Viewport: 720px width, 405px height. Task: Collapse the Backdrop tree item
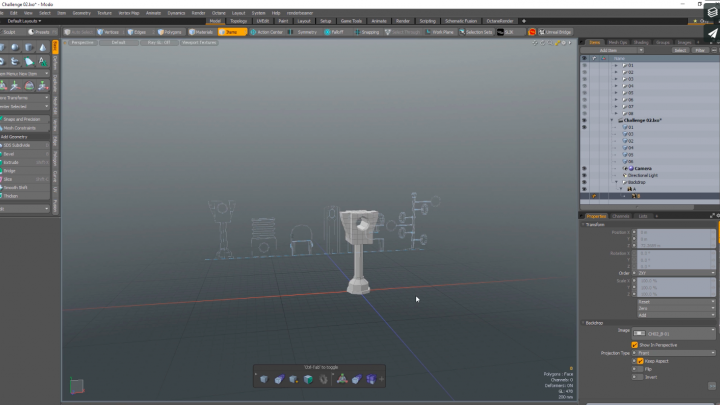point(618,182)
